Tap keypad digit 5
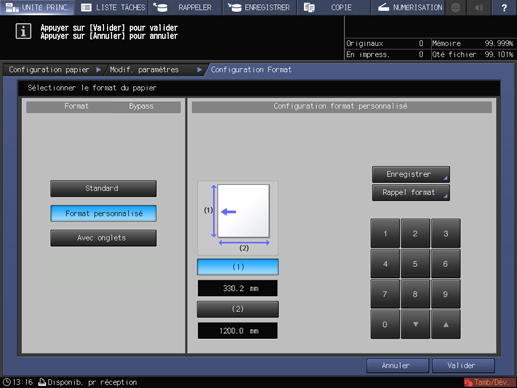 [x=415, y=264]
